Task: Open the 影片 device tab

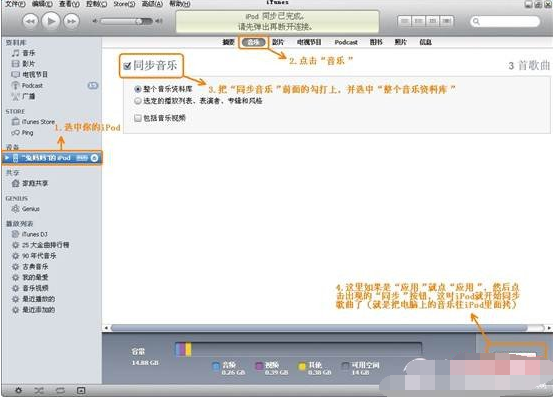Action: click(x=278, y=42)
